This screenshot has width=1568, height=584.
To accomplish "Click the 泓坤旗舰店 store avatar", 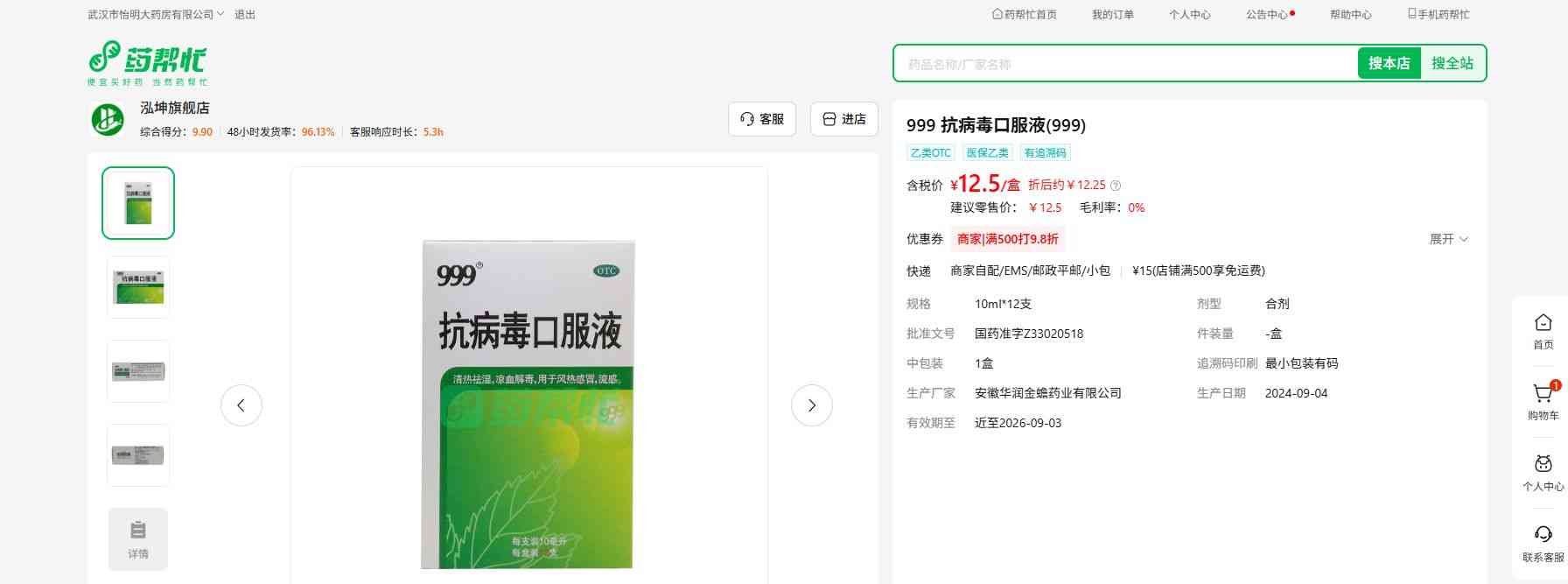I will coord(108,120).
